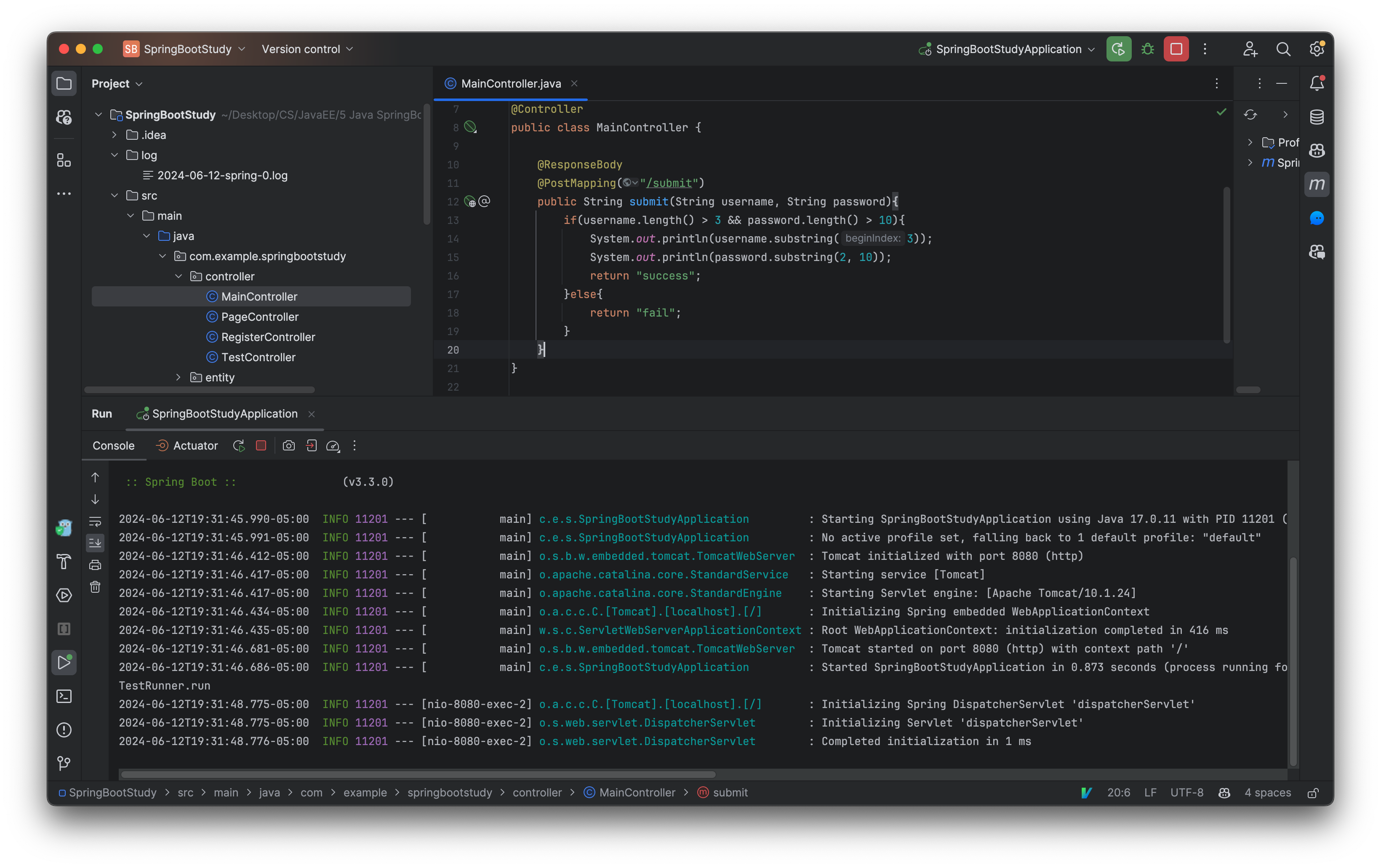Open the Database tool window
Image resolution: width=1381 pixels, height=868 pixels.
point(1317,116)
